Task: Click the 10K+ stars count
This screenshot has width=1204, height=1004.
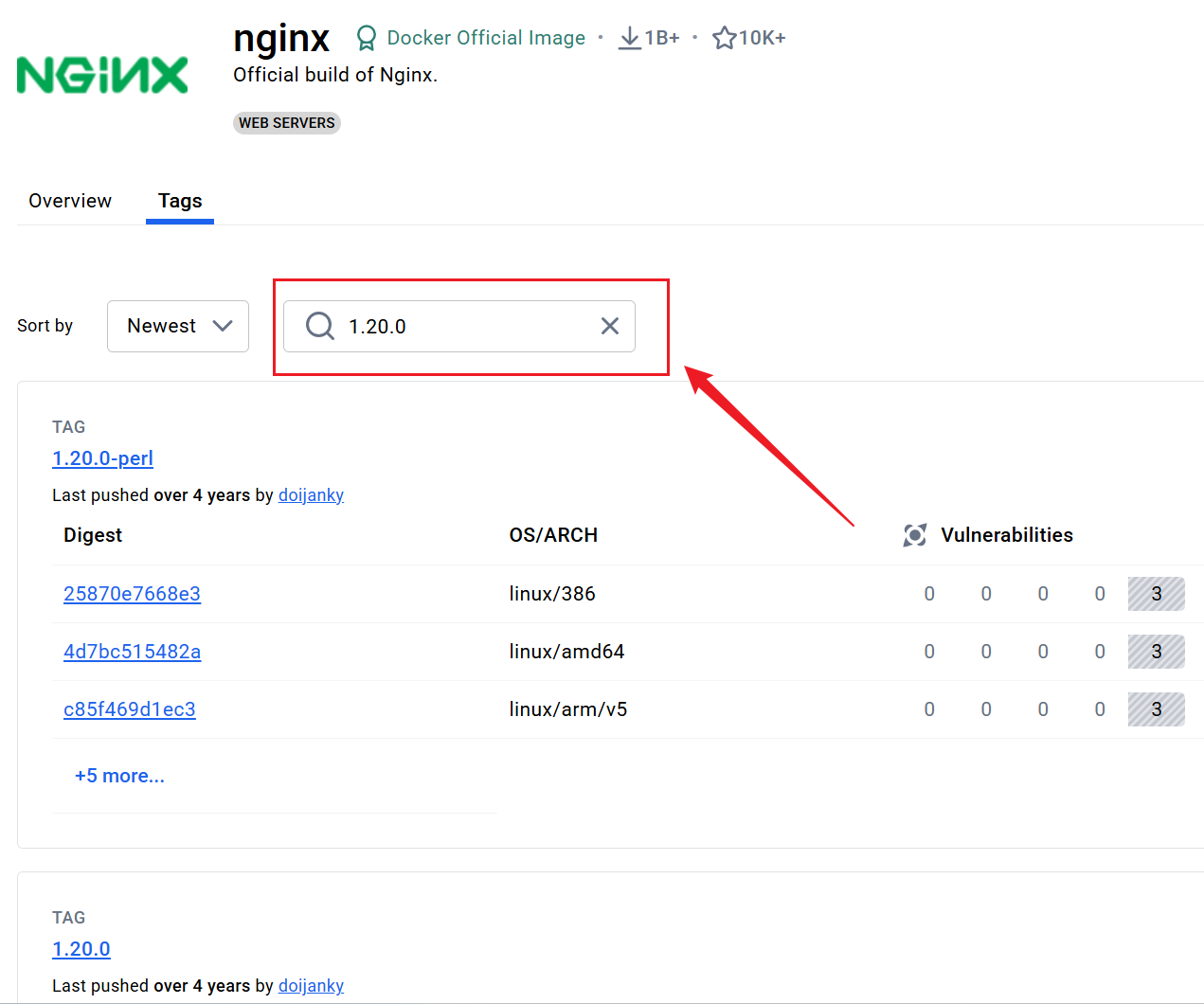Action: tap(763, 38)
